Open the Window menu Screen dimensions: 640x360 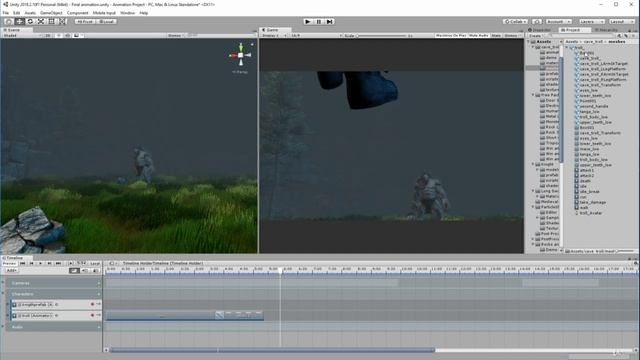pos(127,13)
